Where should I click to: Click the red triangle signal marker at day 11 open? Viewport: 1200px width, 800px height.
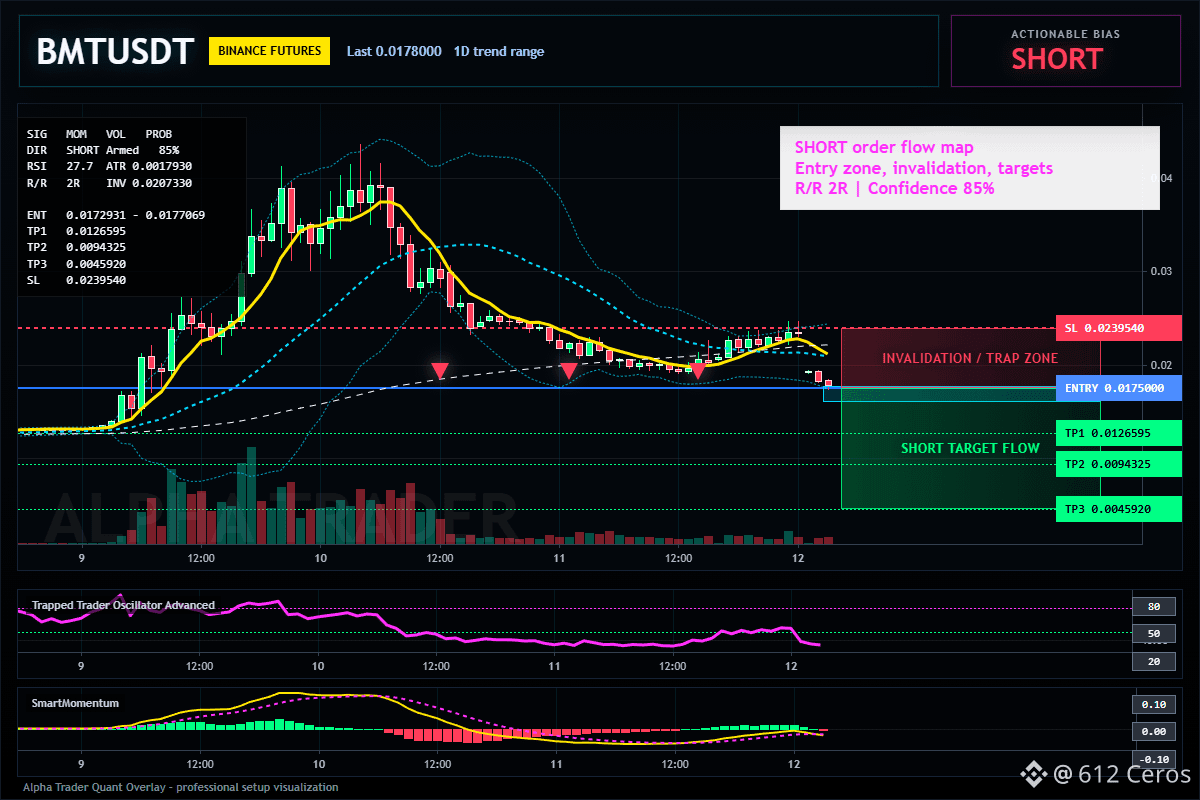pos(568,371)
